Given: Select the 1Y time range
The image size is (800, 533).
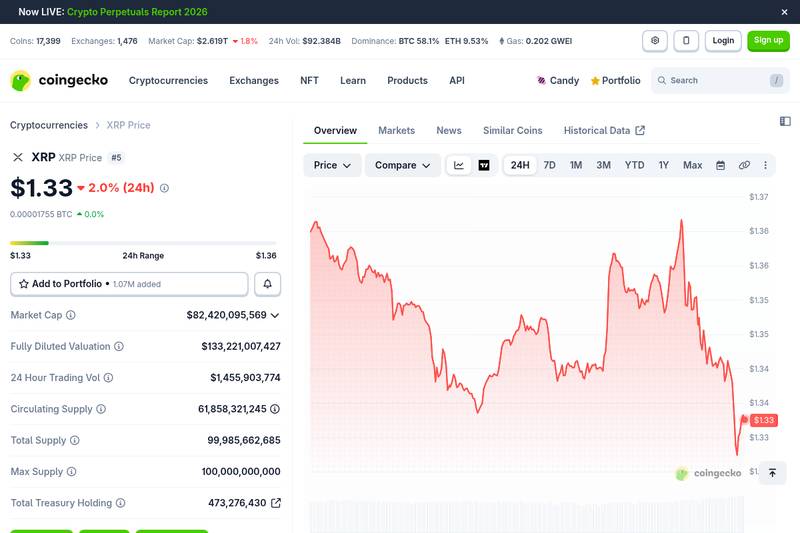Looking at the screenshot, I should [664, 165].
